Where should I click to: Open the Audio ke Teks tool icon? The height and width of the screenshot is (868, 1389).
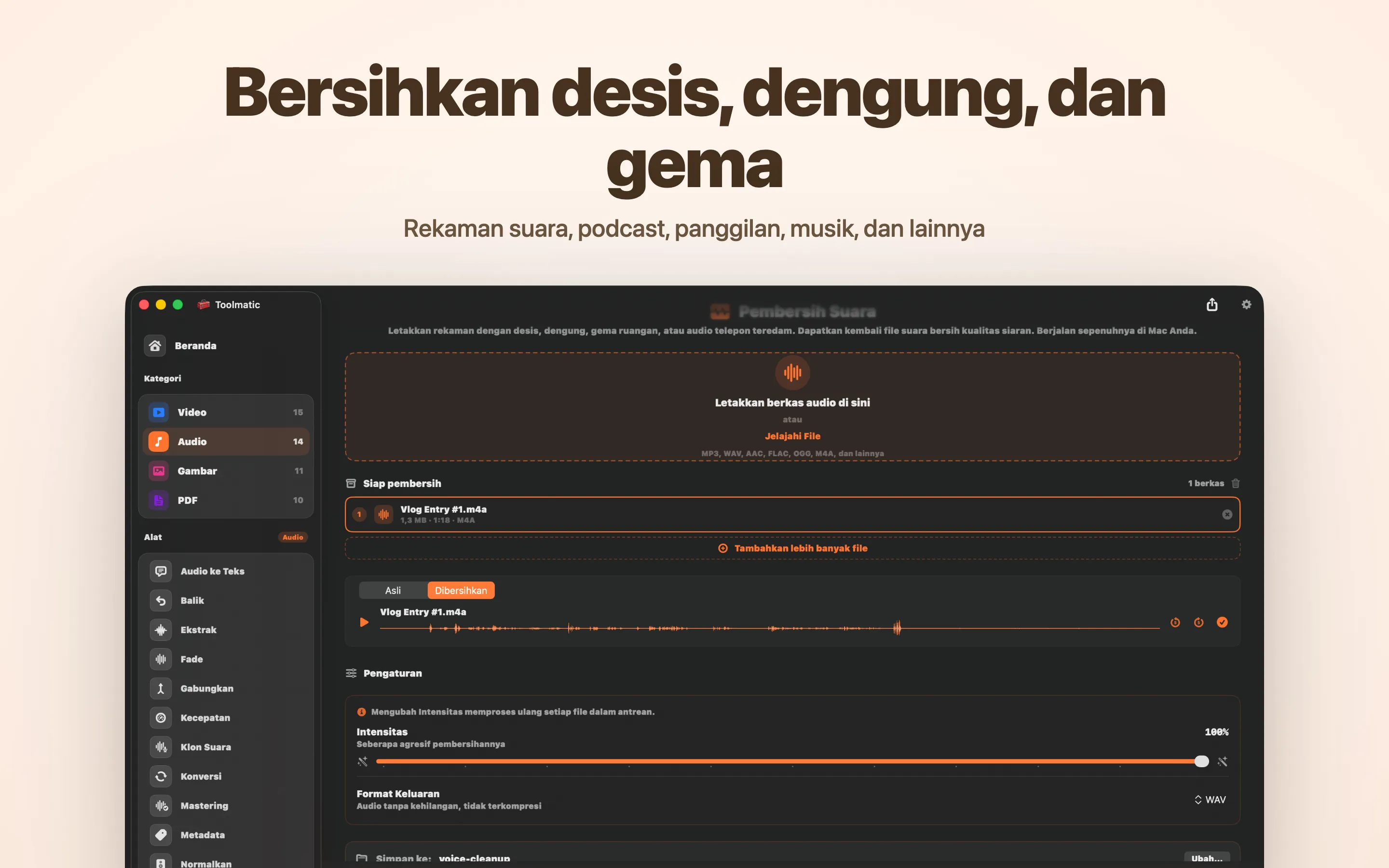click(x=161, y=571)
